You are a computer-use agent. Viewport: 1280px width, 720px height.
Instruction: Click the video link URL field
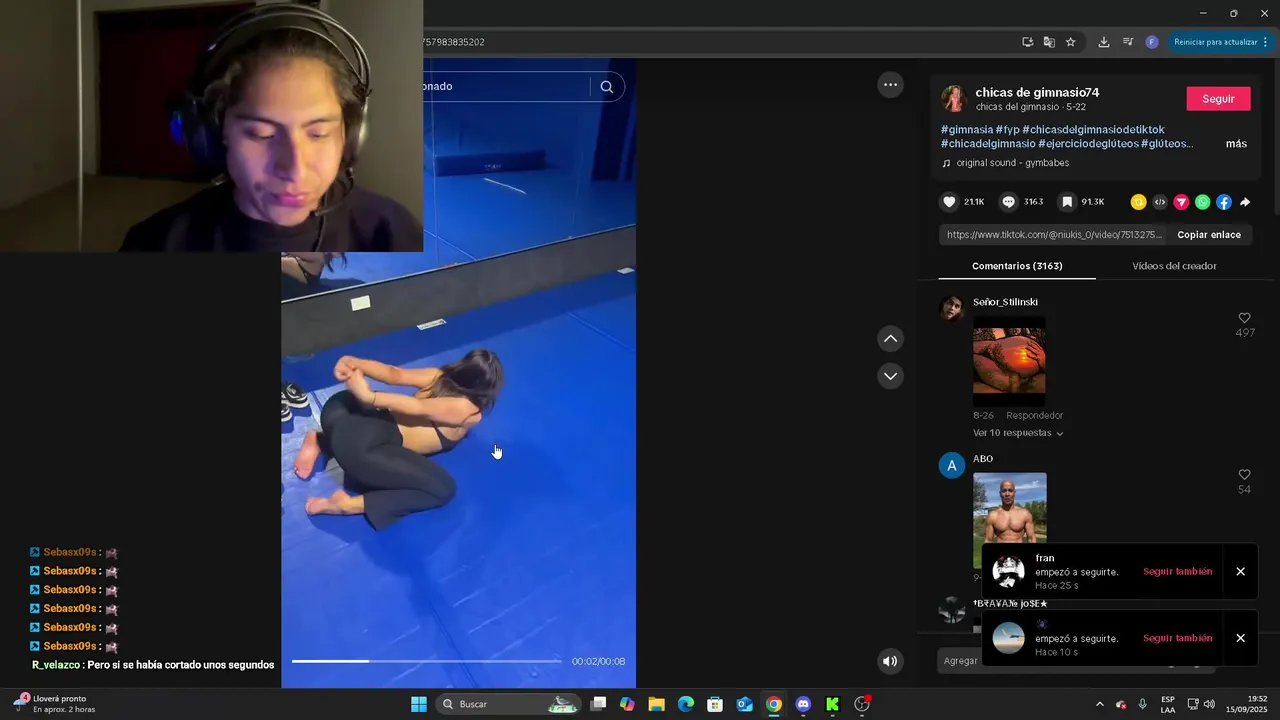click(x=1054, y=235)
